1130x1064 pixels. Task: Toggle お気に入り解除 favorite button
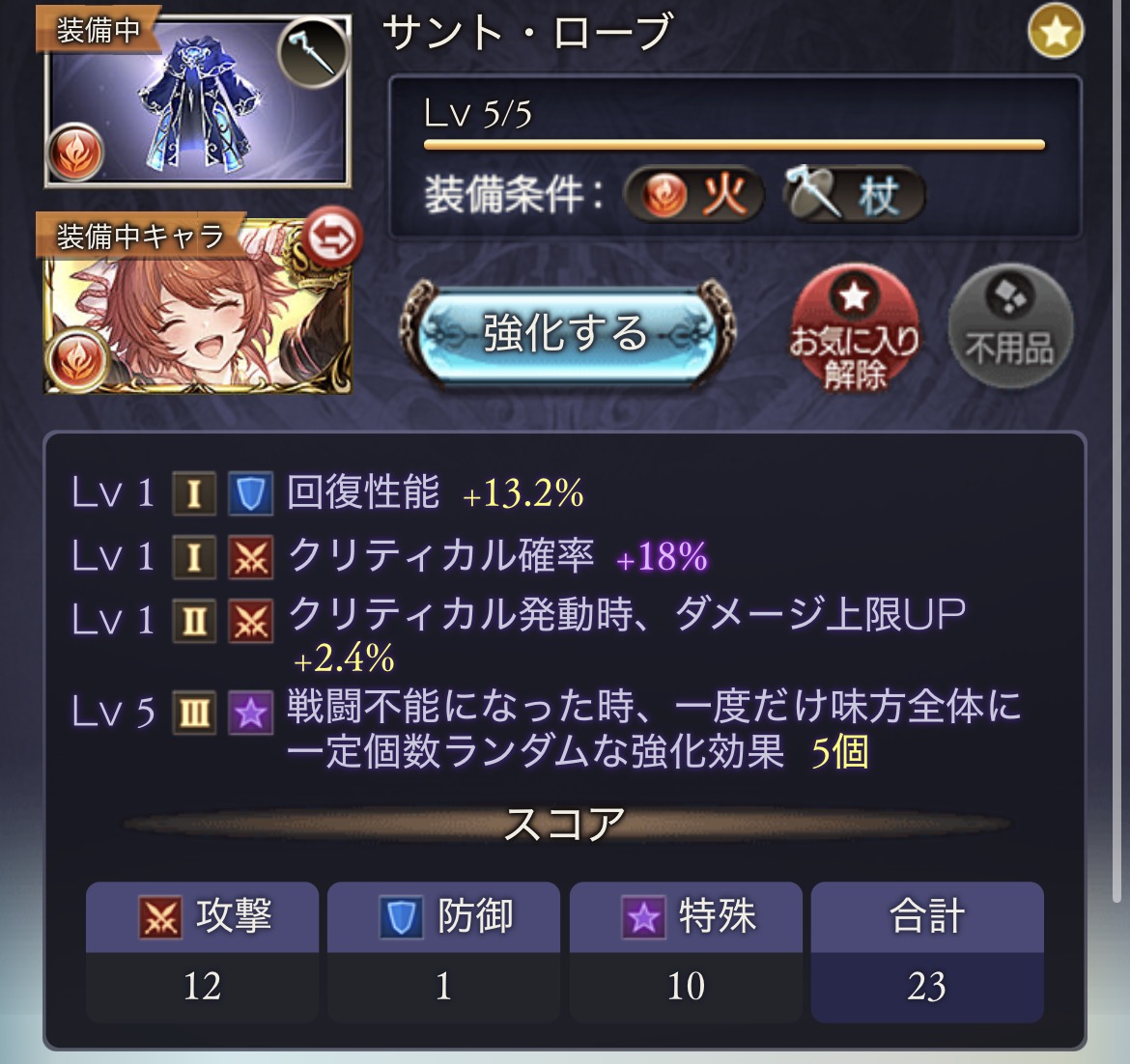click(x=855, y=327)
